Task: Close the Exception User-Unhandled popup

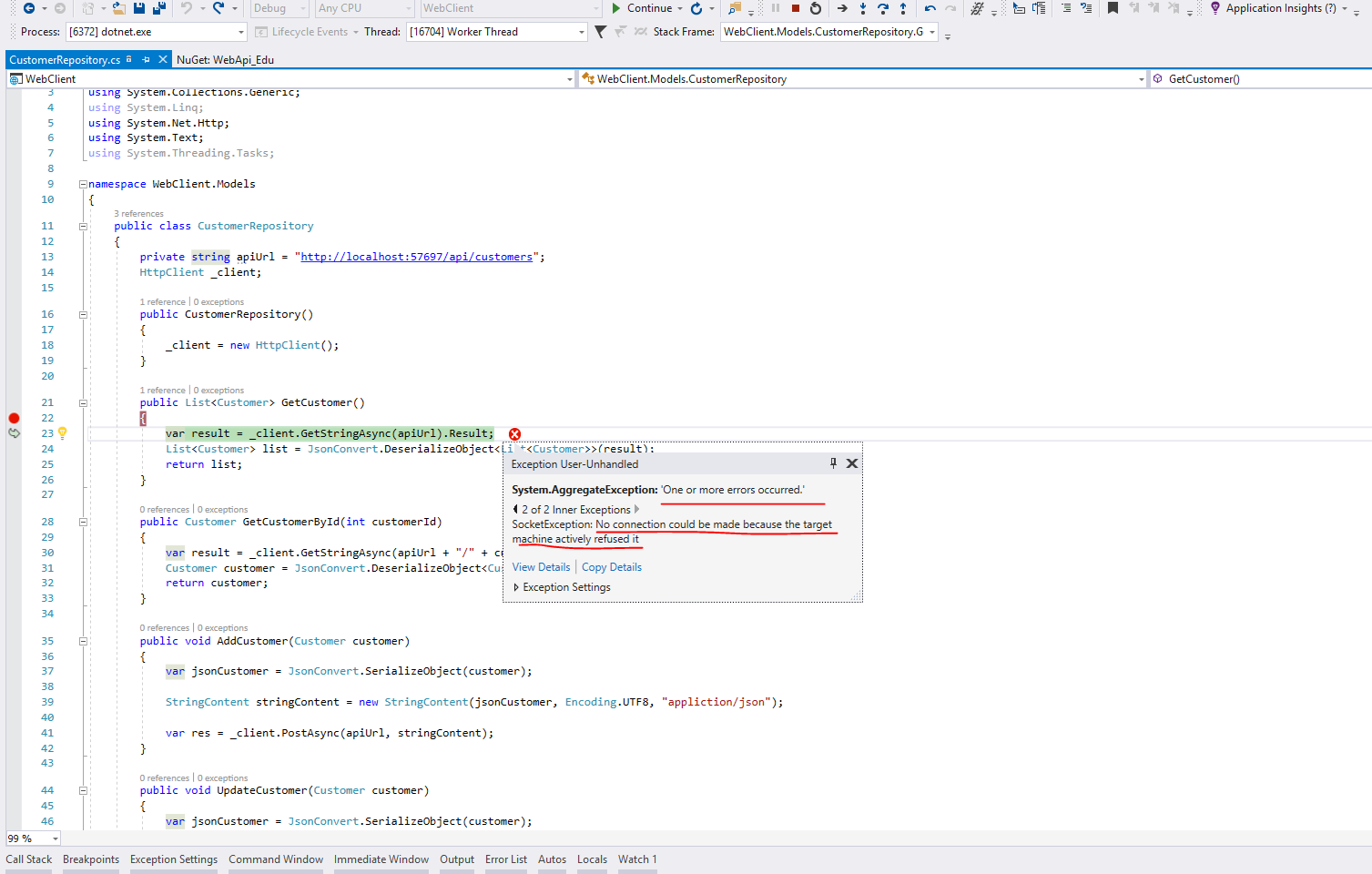Action: coord(852,463)
